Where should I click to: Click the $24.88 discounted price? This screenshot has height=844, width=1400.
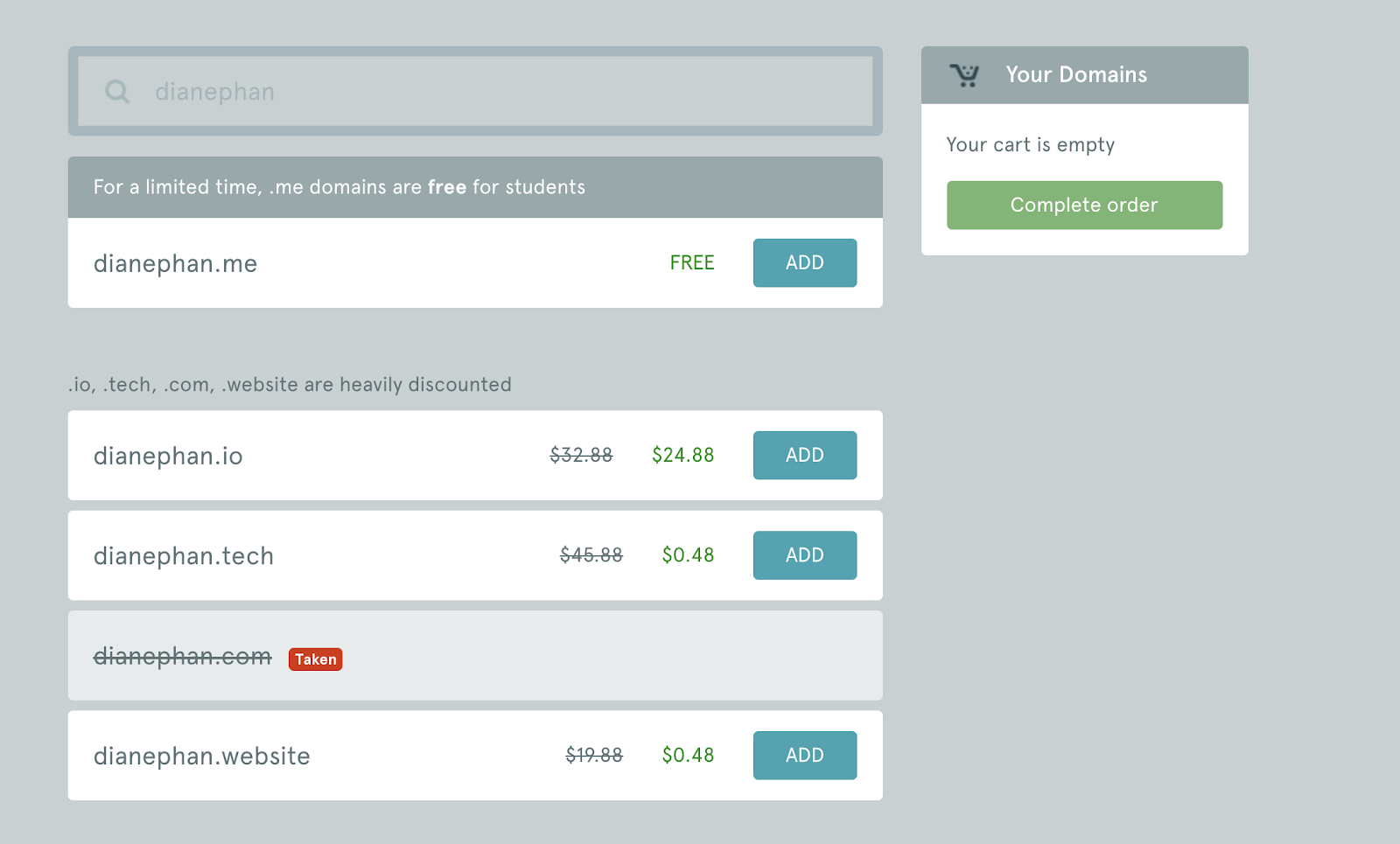click(682, 455)
